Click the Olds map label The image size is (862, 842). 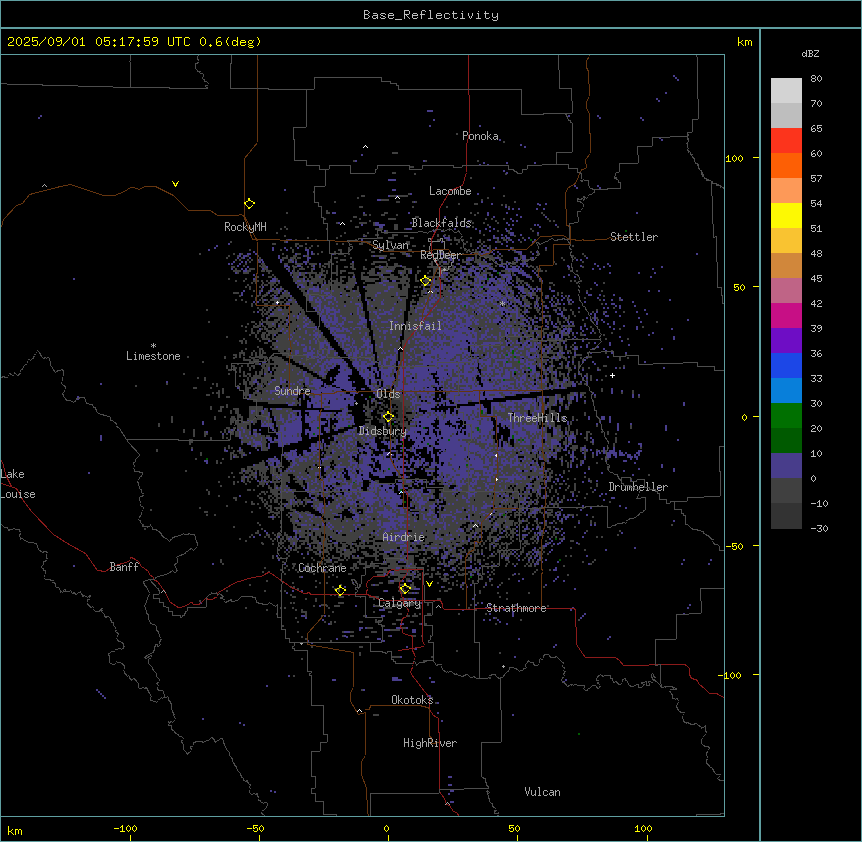(388, 394)
